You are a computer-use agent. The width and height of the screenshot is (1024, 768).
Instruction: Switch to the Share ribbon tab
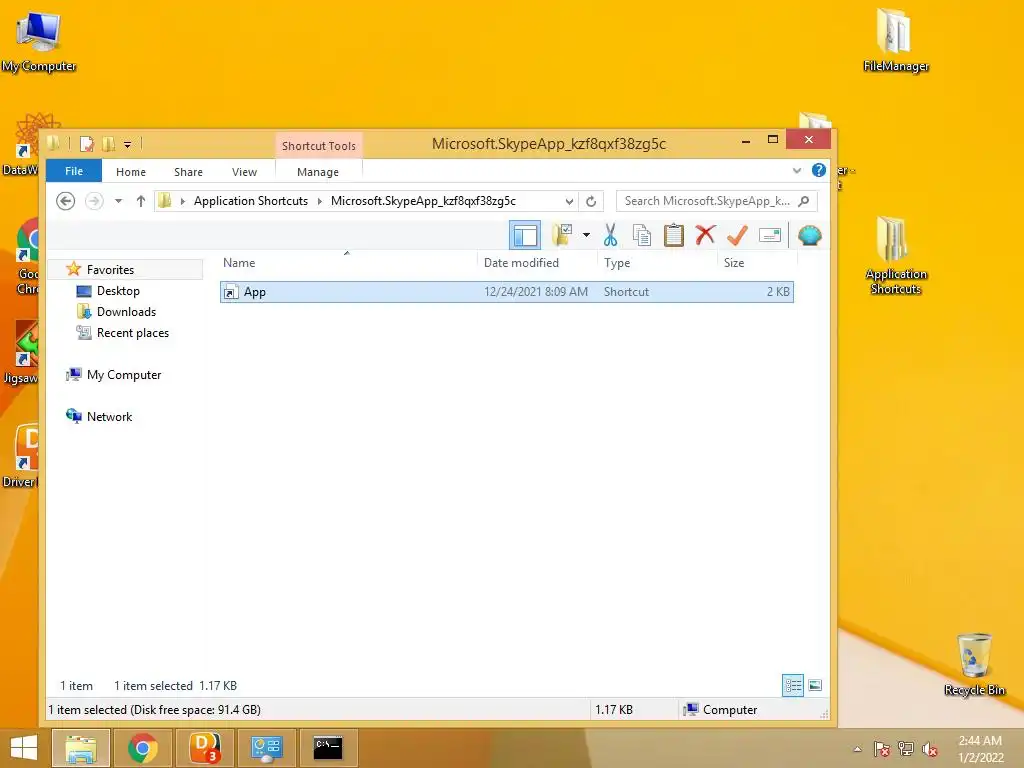coord(188,172)
